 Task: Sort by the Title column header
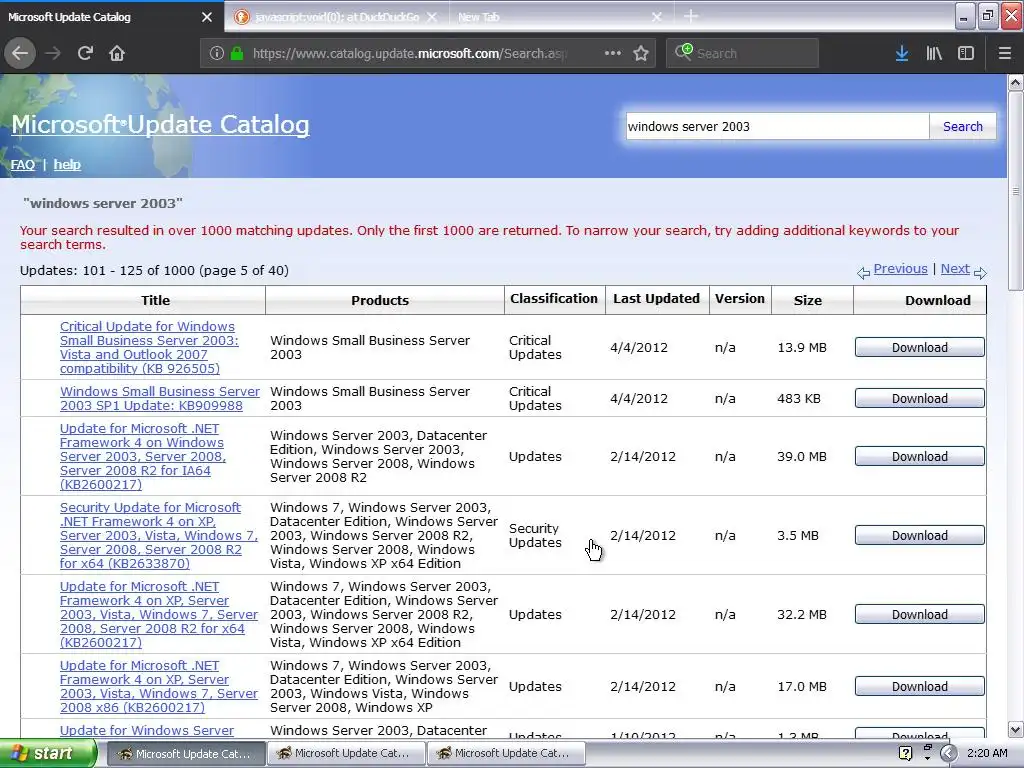[x=155, y=300]
